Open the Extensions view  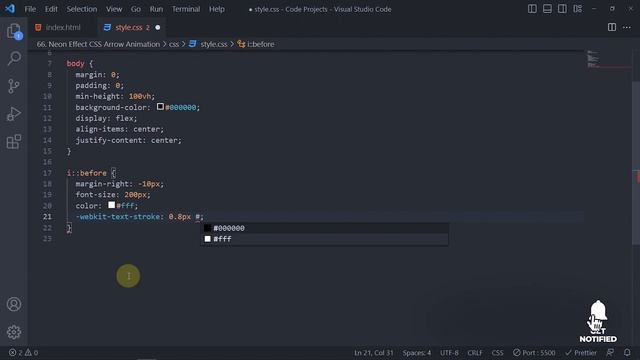(14, 142)
